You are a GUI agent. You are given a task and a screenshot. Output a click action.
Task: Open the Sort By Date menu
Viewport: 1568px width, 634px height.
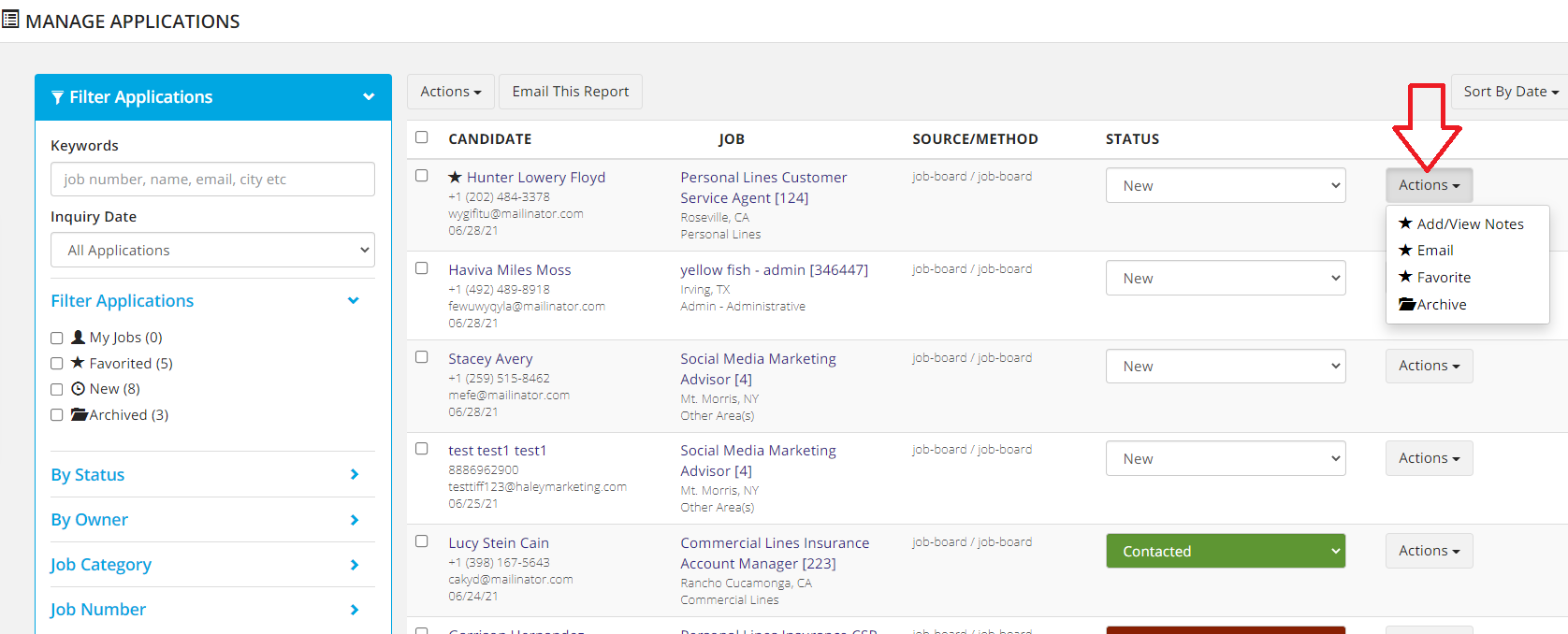pos(1510,92)
